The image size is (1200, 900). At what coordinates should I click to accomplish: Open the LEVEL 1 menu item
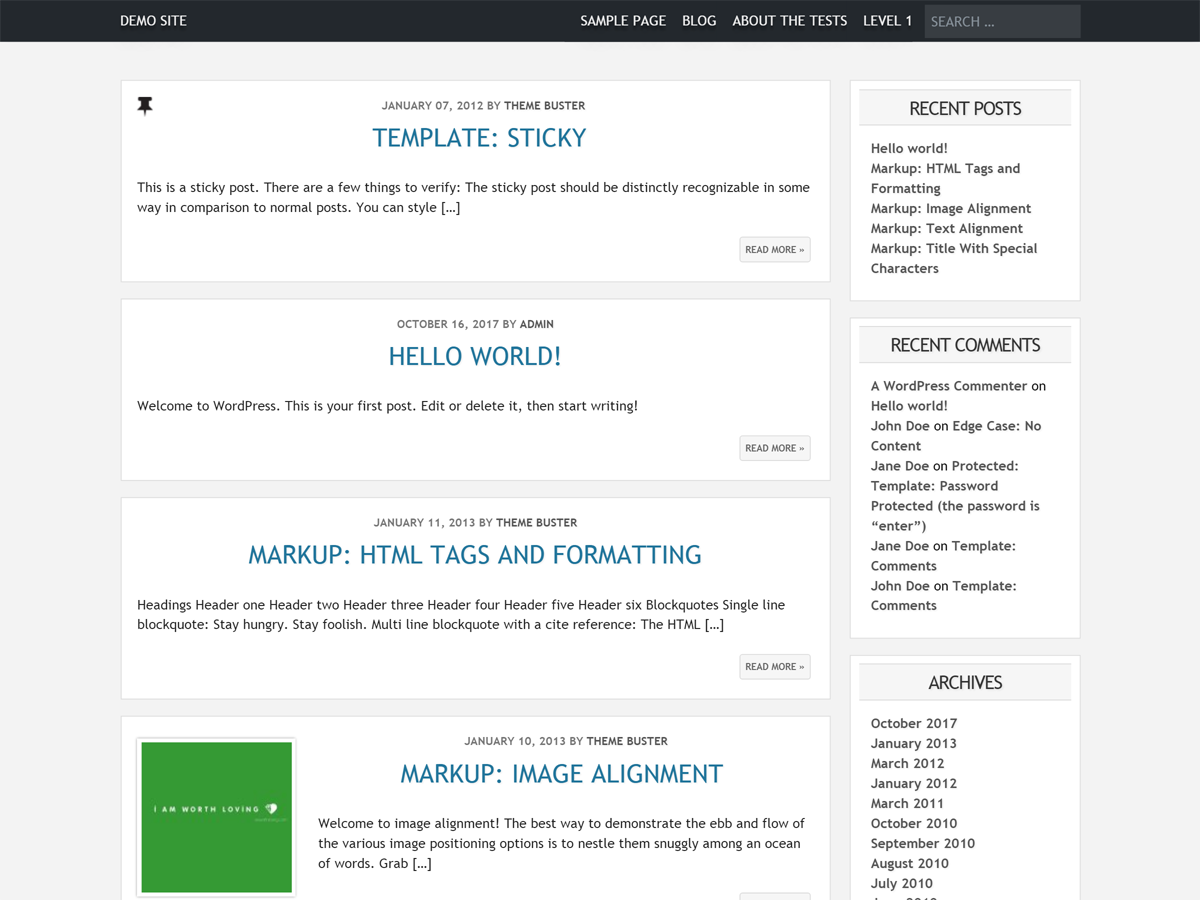(x=887, y=20)
